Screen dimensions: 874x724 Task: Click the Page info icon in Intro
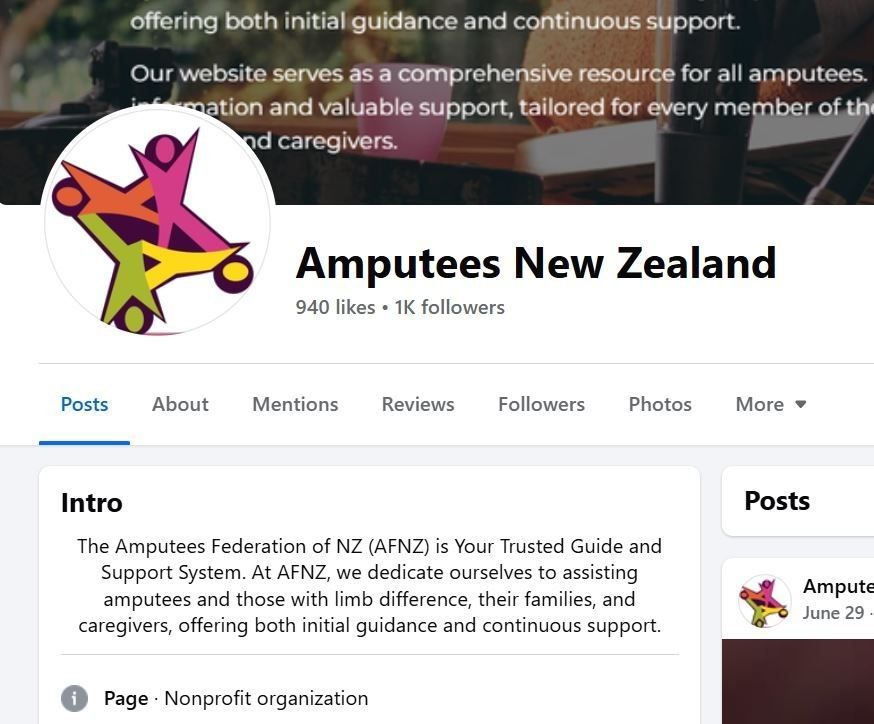(x=74, y=698)
